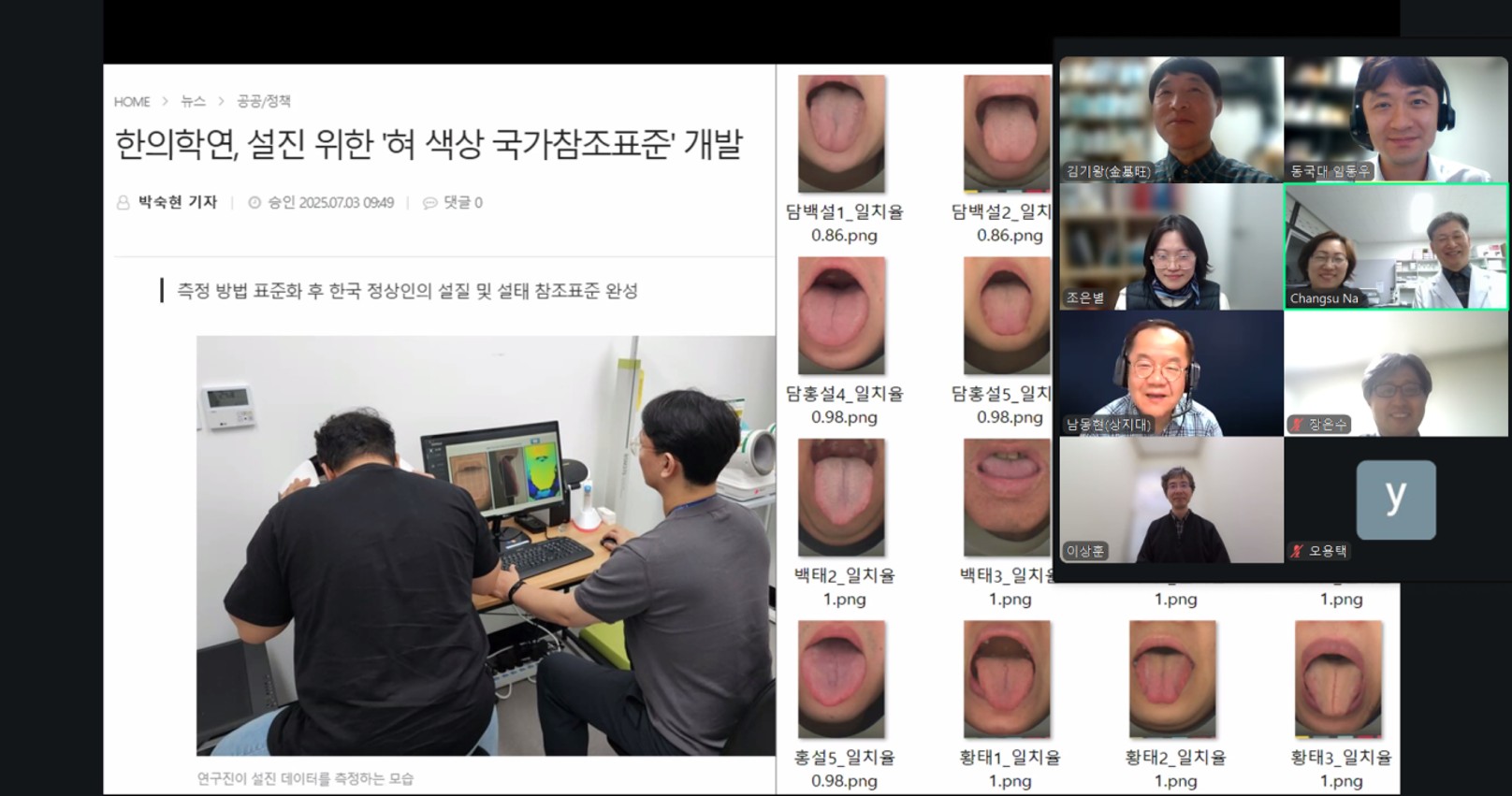This screenshot has width=1512, height=796.
Task: Select participant video tile 남동현(상지대)
Action: 1171,373
